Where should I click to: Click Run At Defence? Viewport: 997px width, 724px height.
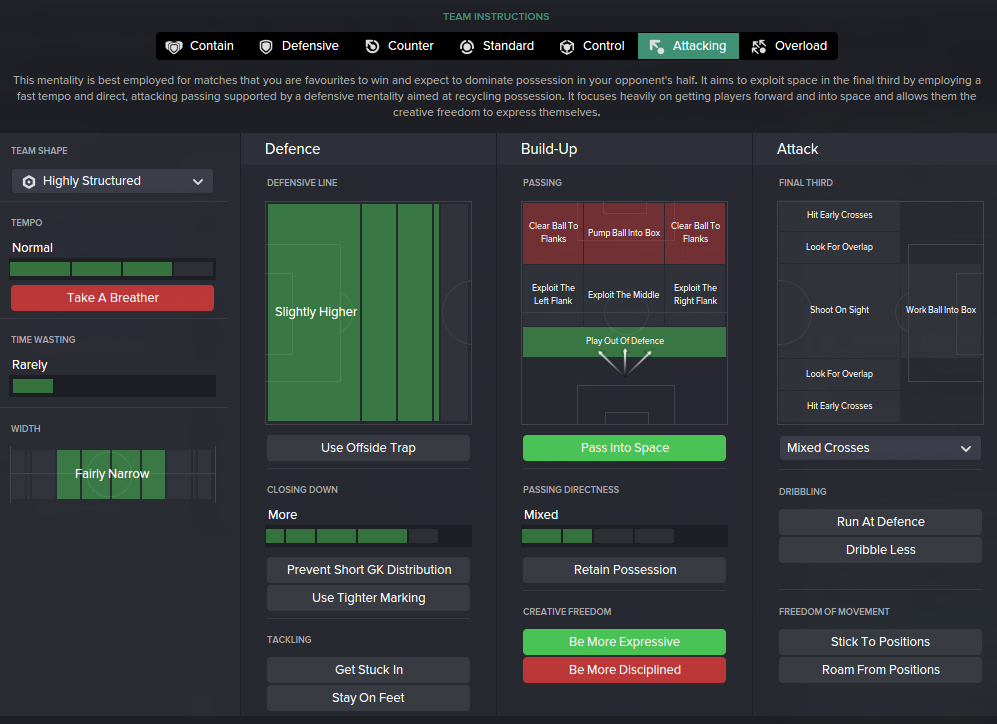coord(880,521)
